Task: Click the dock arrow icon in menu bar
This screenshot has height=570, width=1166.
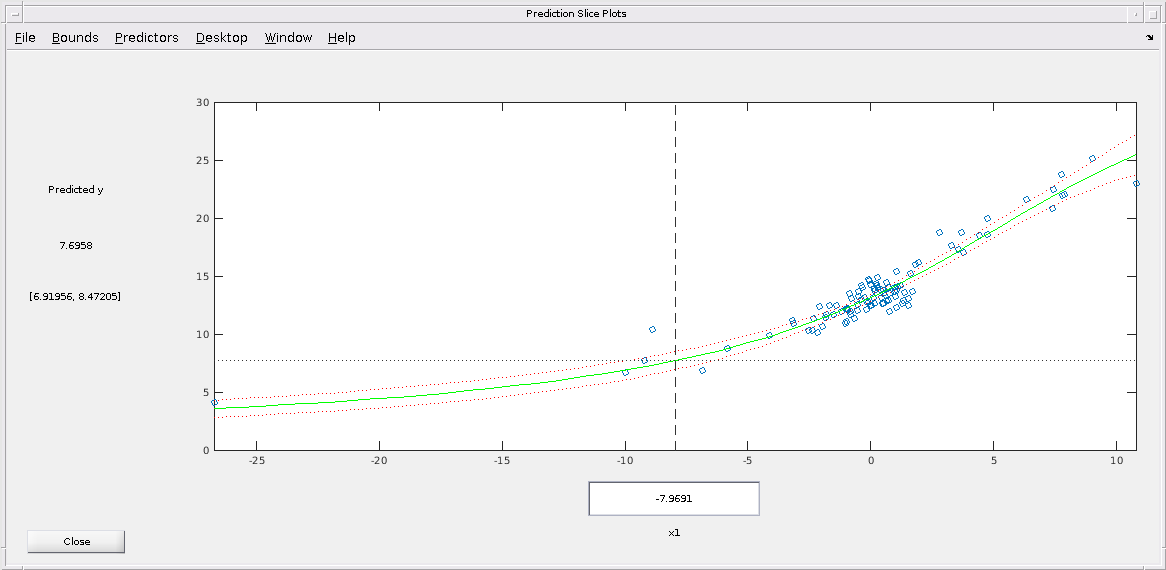Action: (1150, 37)
